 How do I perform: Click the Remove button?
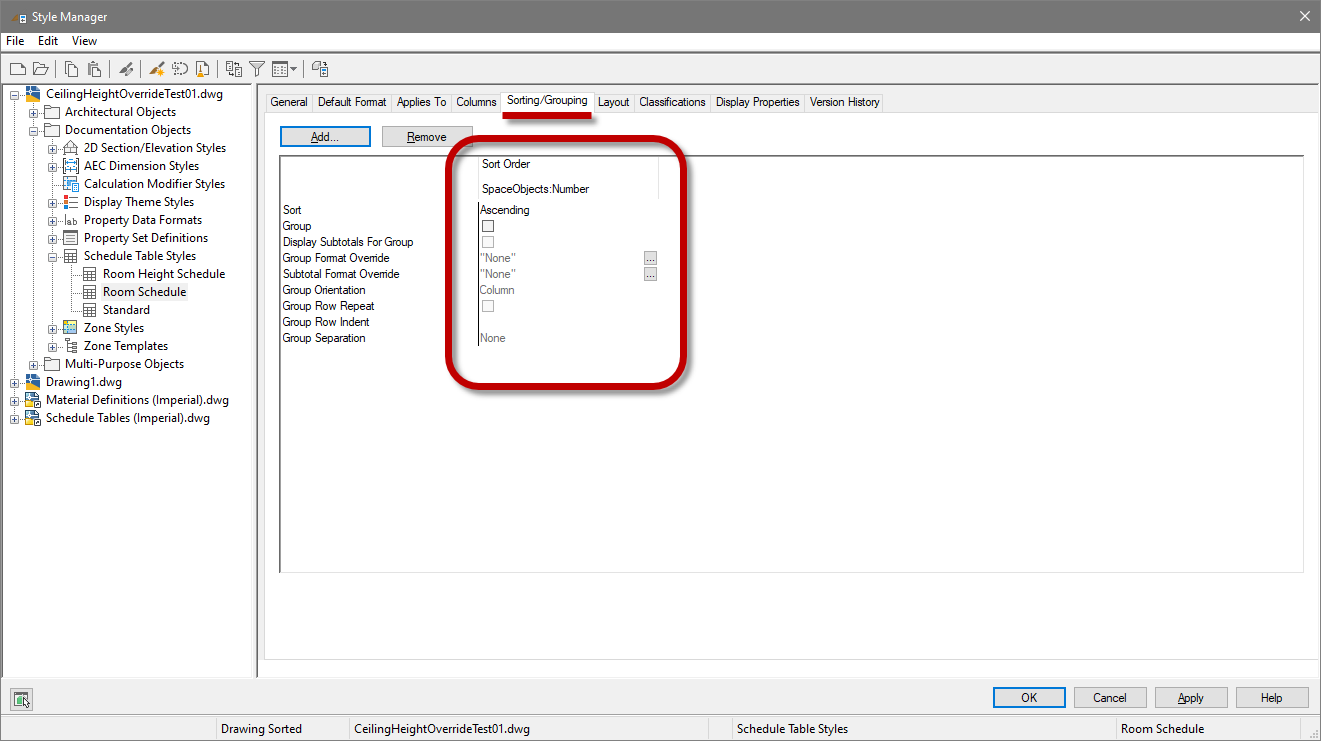(x=426, y=136)
